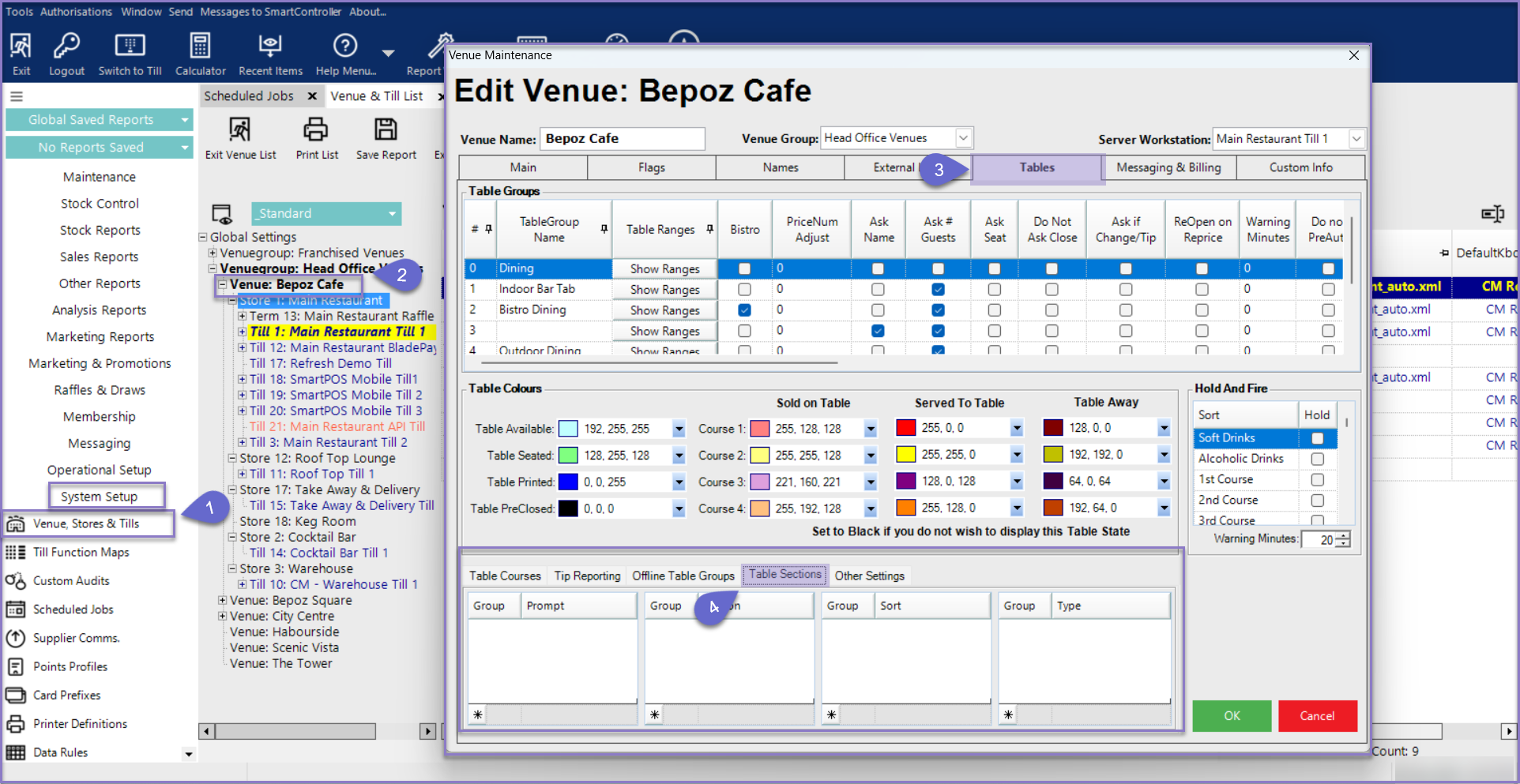The image size is (1520, 784).
Task: Click the column layout icon above DefaultKbd
Action: point(1492,213)
